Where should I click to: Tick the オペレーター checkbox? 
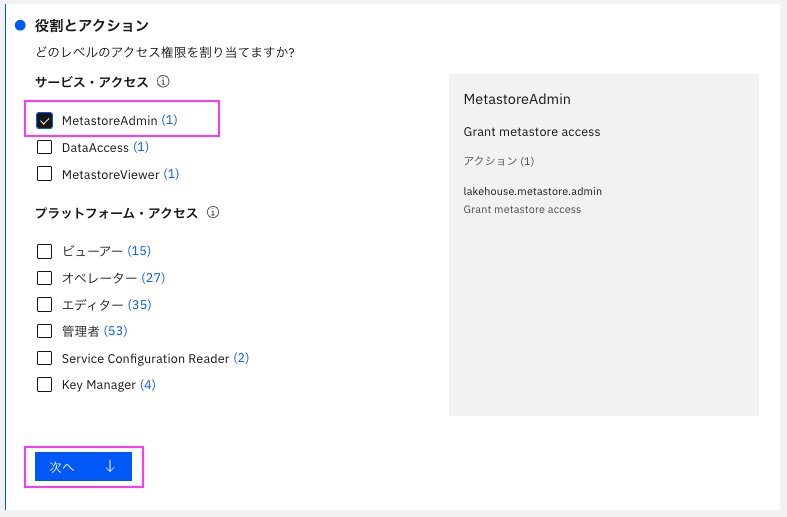(45, 278)
